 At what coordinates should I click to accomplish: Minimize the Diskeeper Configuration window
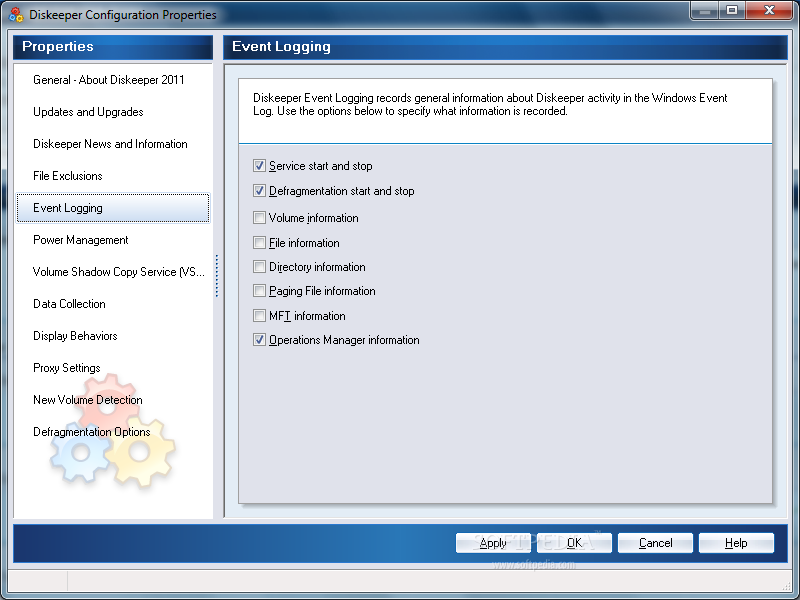[704, 11]
